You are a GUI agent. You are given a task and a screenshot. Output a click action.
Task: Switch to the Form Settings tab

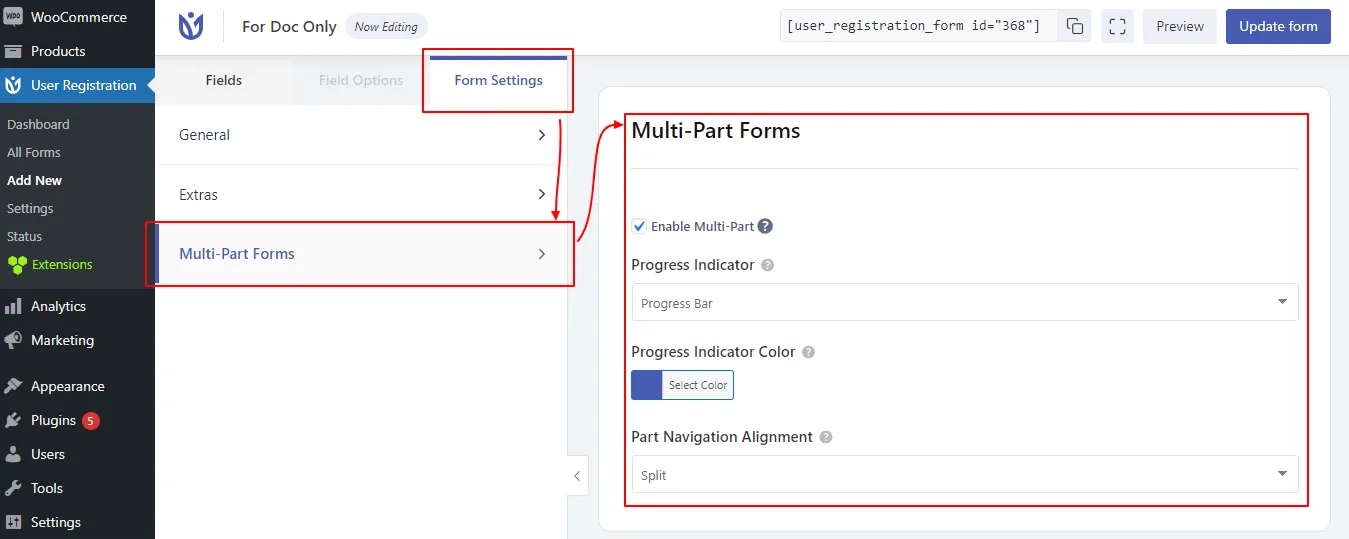tap(498, 81)
